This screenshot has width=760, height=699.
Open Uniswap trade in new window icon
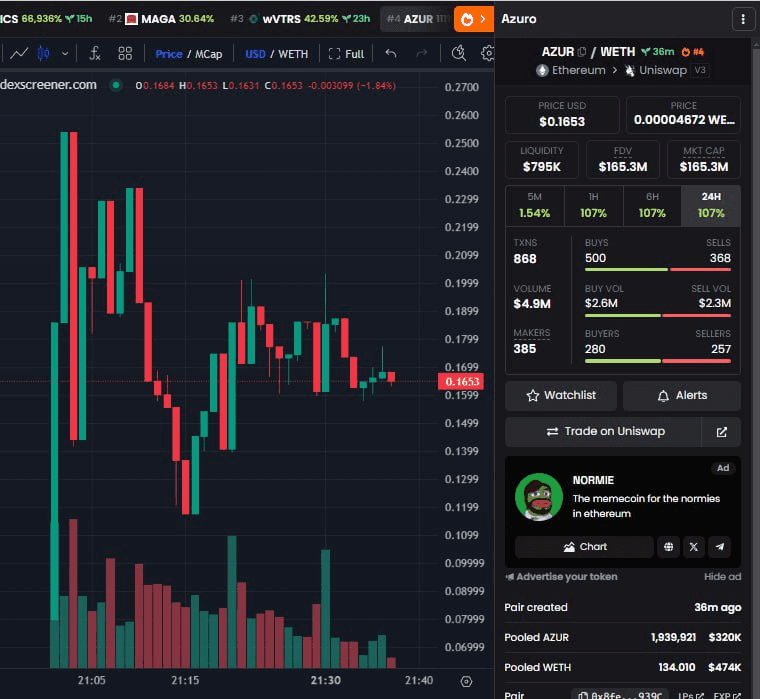click(721, 431)
